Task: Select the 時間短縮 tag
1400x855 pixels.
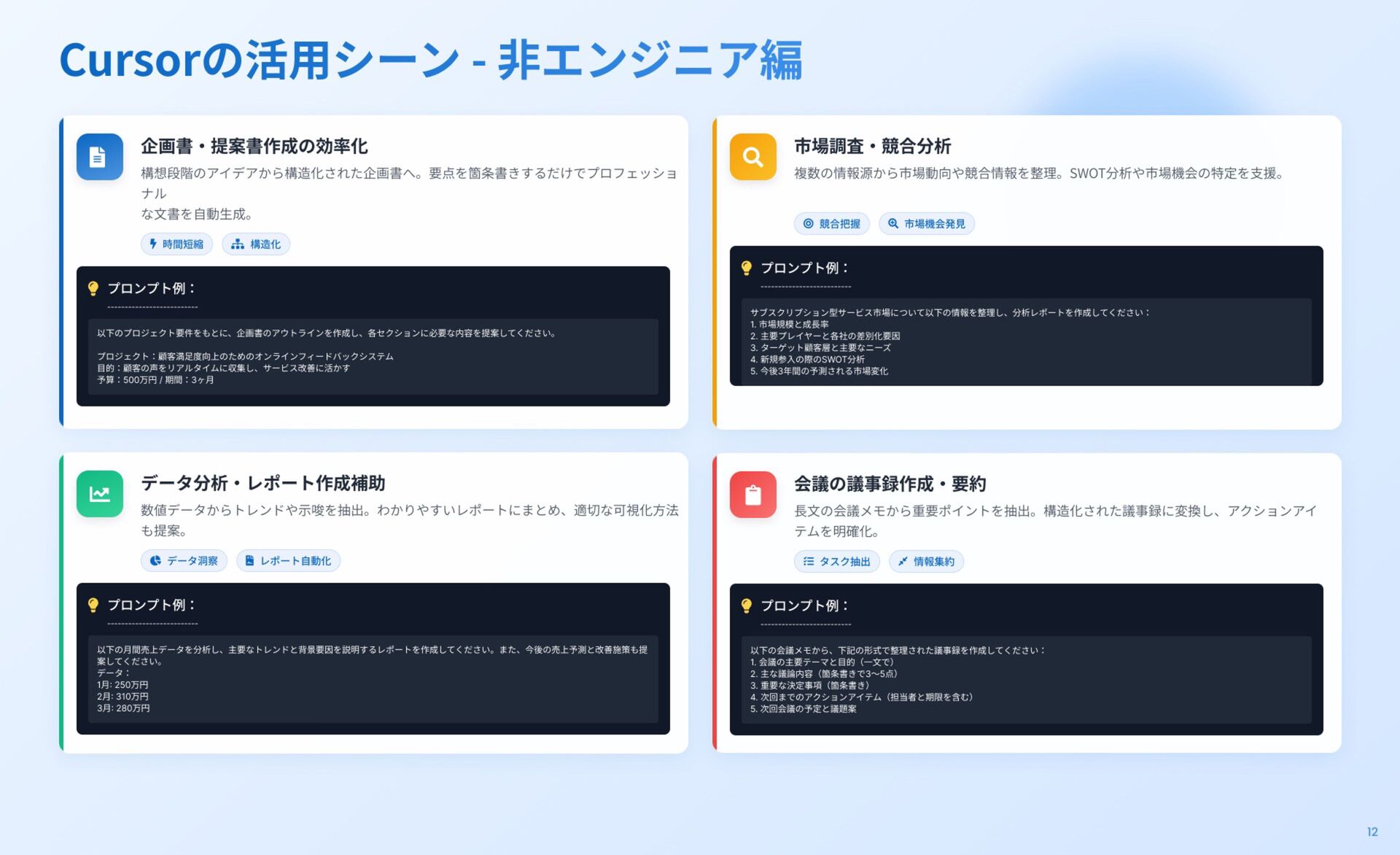Action: click(x=176, y=244)
